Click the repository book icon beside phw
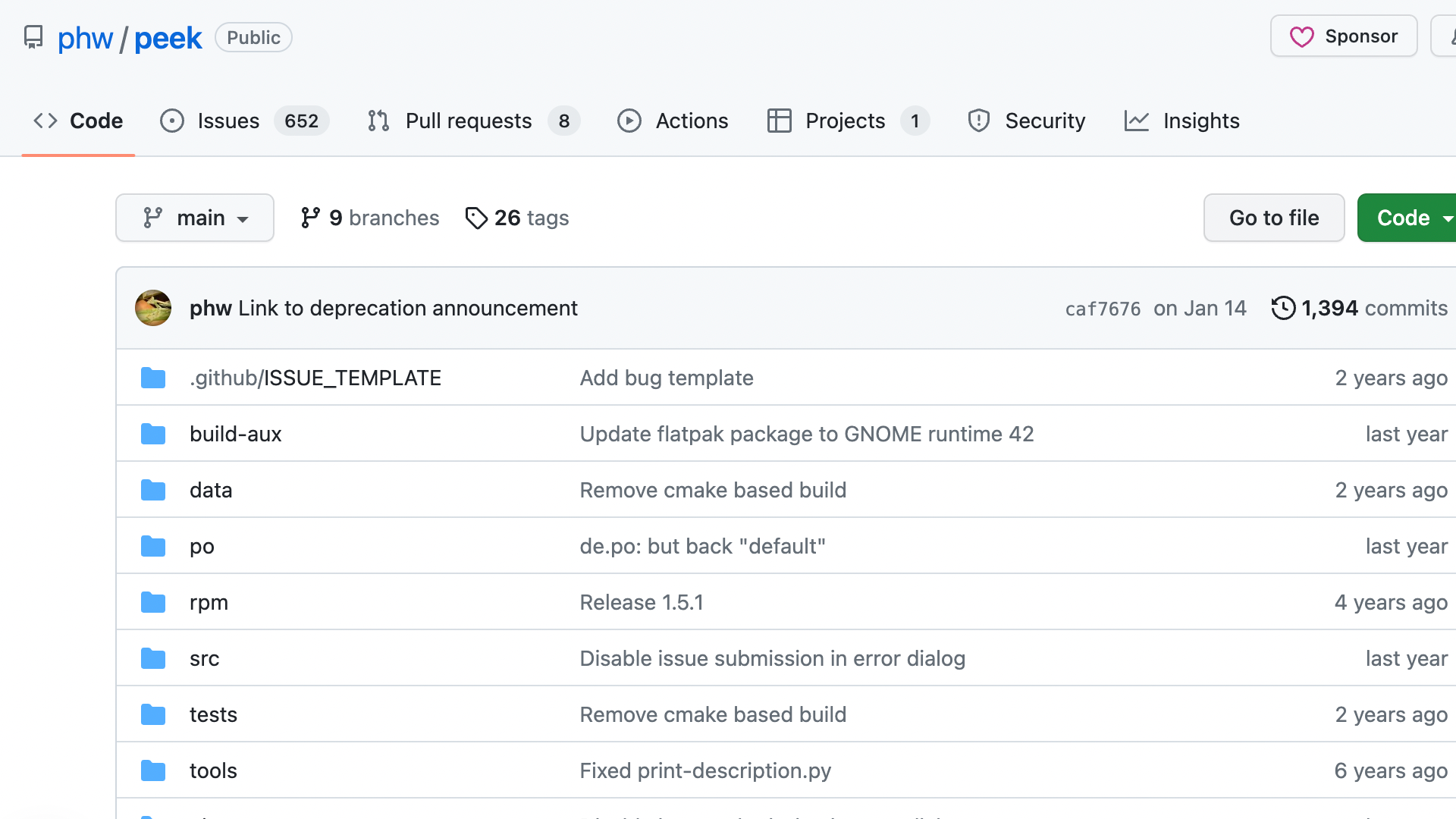 click(x=33, y=37)
